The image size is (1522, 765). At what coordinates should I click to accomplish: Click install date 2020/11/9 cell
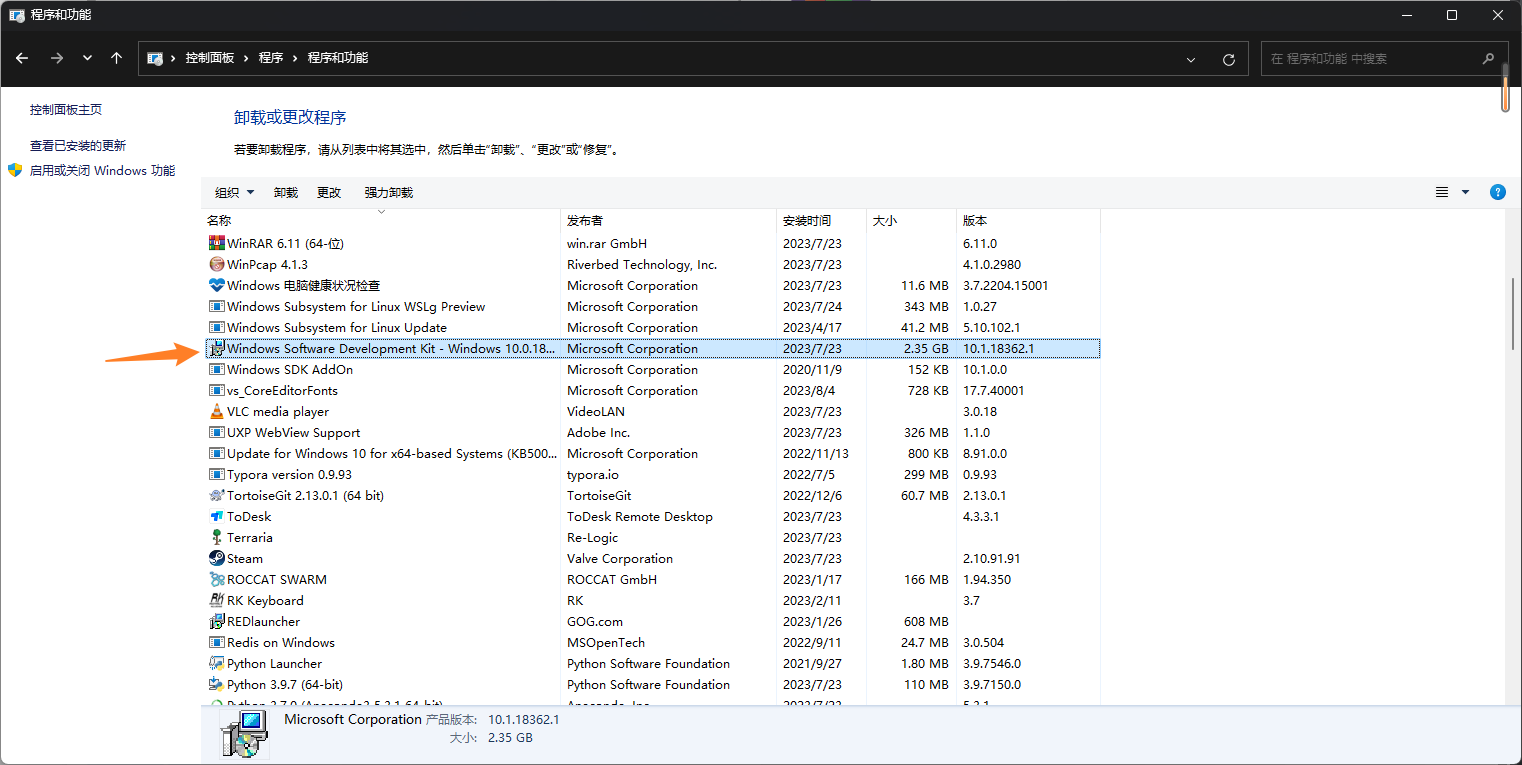pyautogui.click(x=811, y=369)
